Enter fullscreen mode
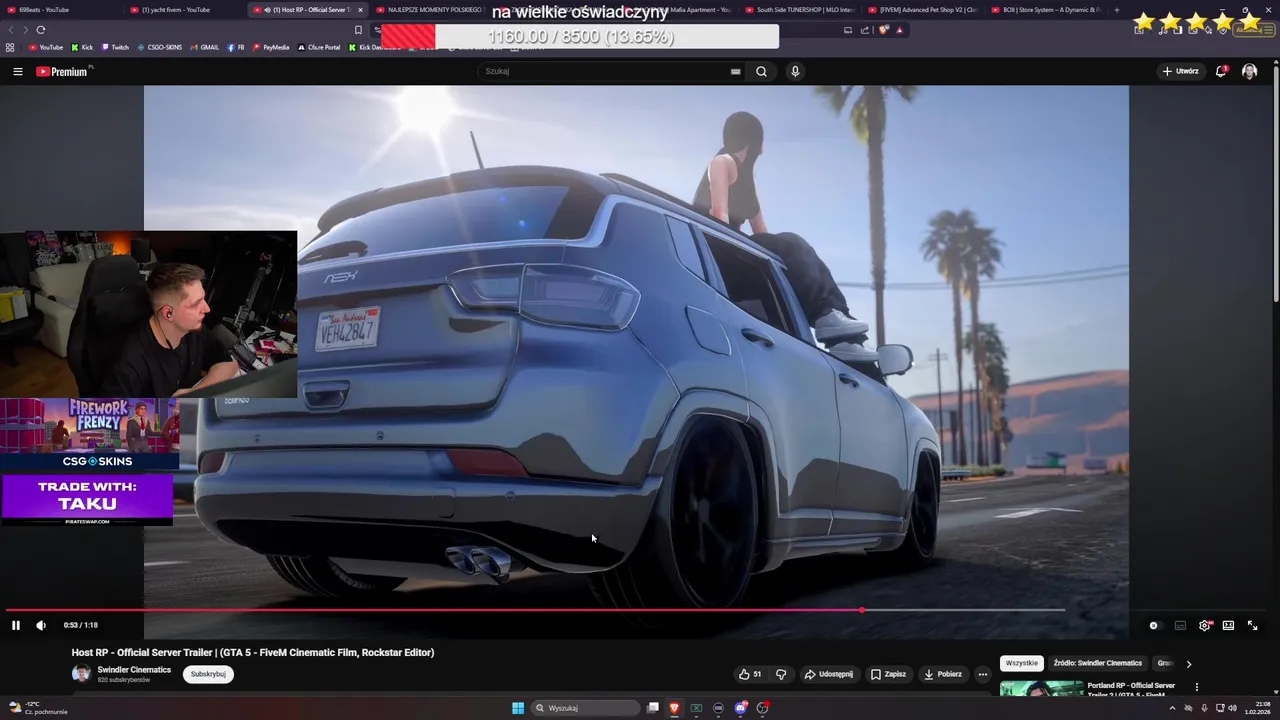Image resolution: width=1280 pixels, height=720 pixels. (x=1252, y=625)
